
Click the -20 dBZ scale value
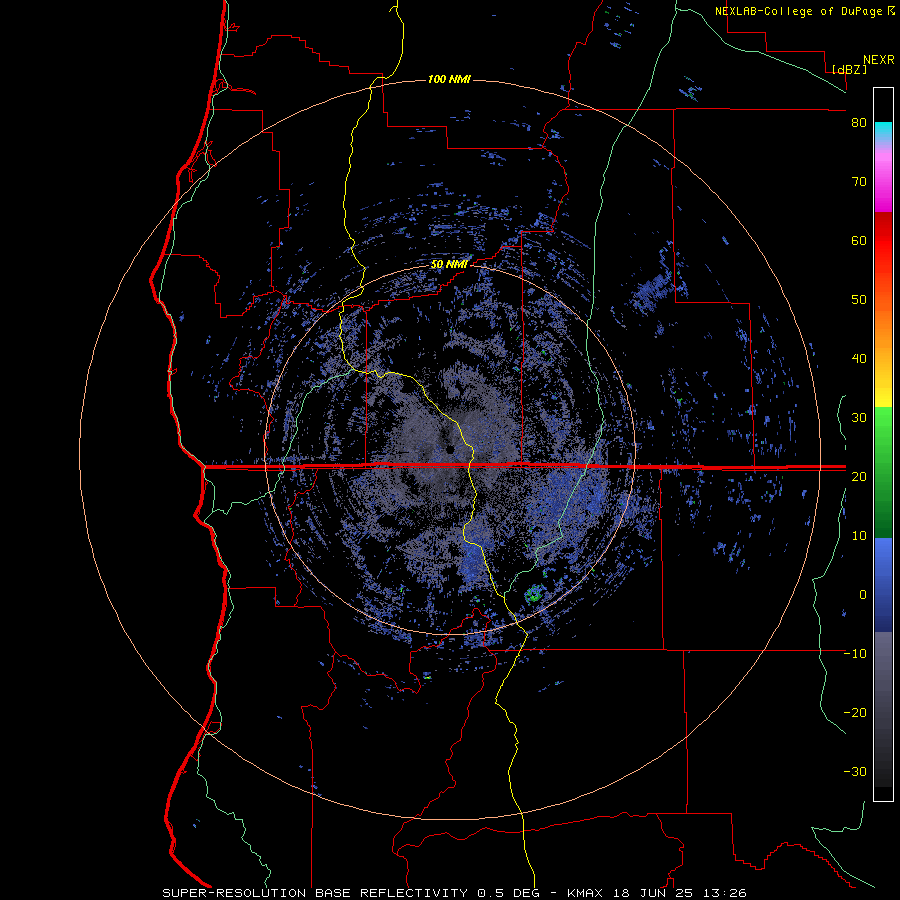pos(855,712)
